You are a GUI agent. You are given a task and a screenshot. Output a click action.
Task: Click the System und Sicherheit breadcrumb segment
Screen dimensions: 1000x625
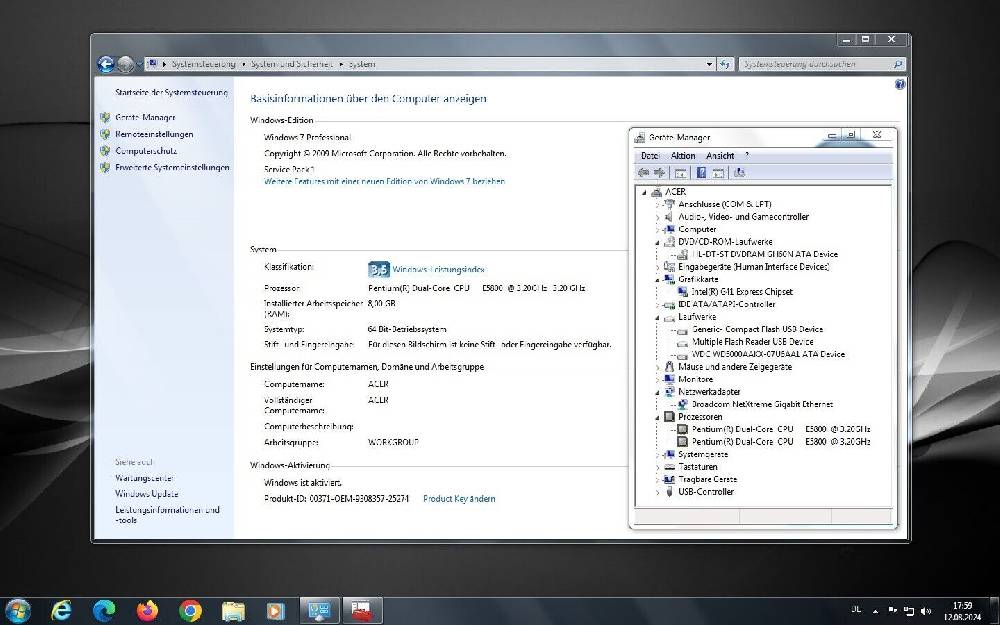click(x=292, y=64)
